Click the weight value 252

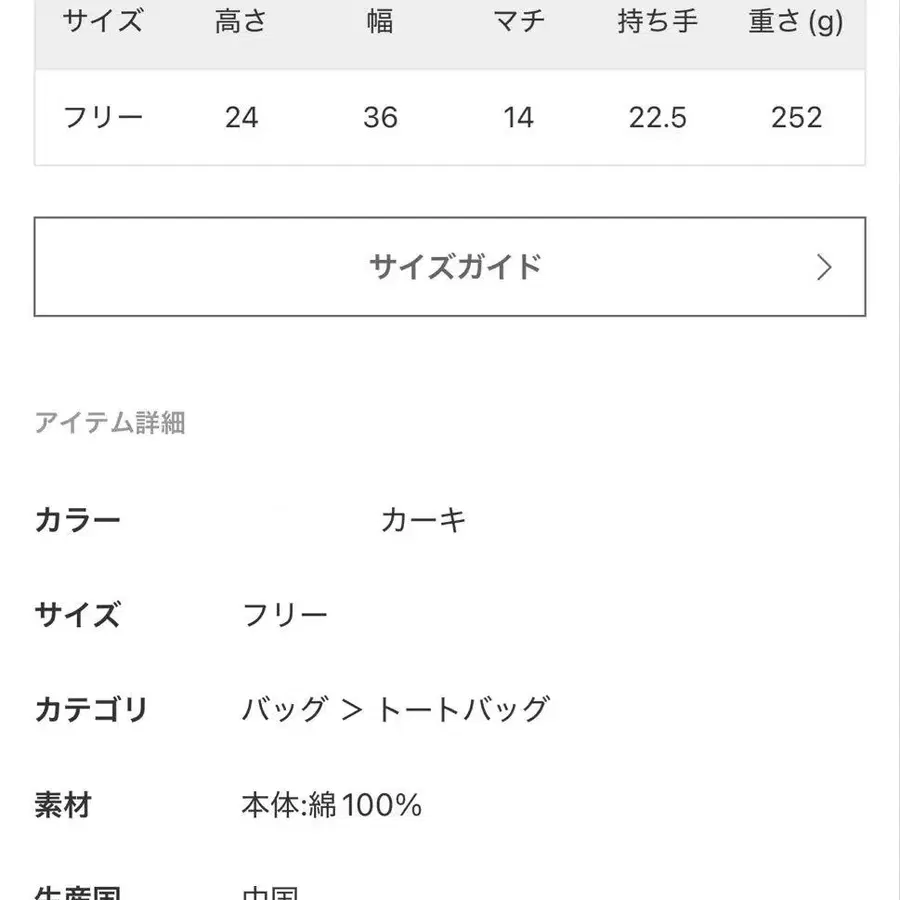[795, 117]
